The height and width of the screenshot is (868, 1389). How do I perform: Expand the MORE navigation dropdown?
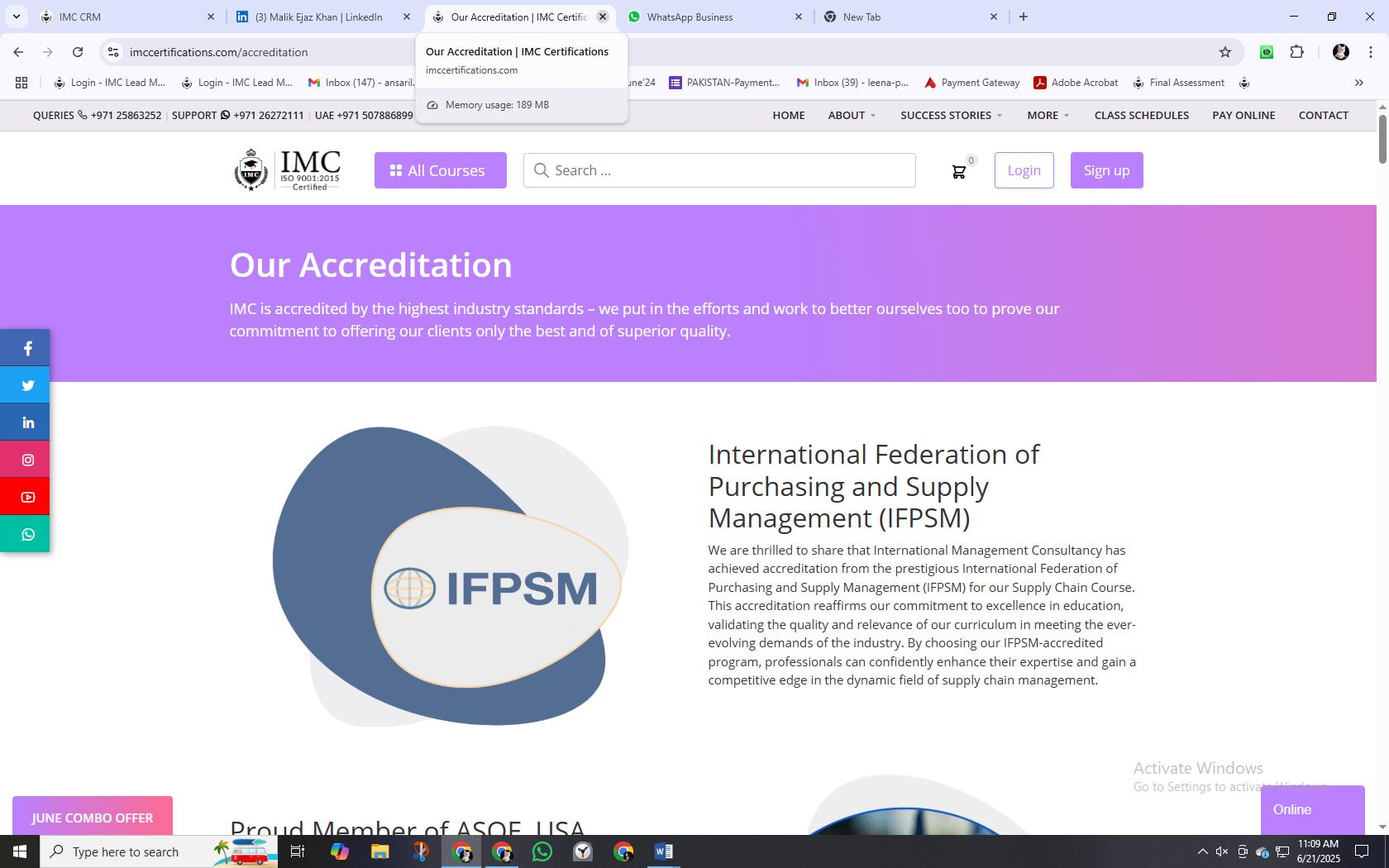click(1048, 115)
